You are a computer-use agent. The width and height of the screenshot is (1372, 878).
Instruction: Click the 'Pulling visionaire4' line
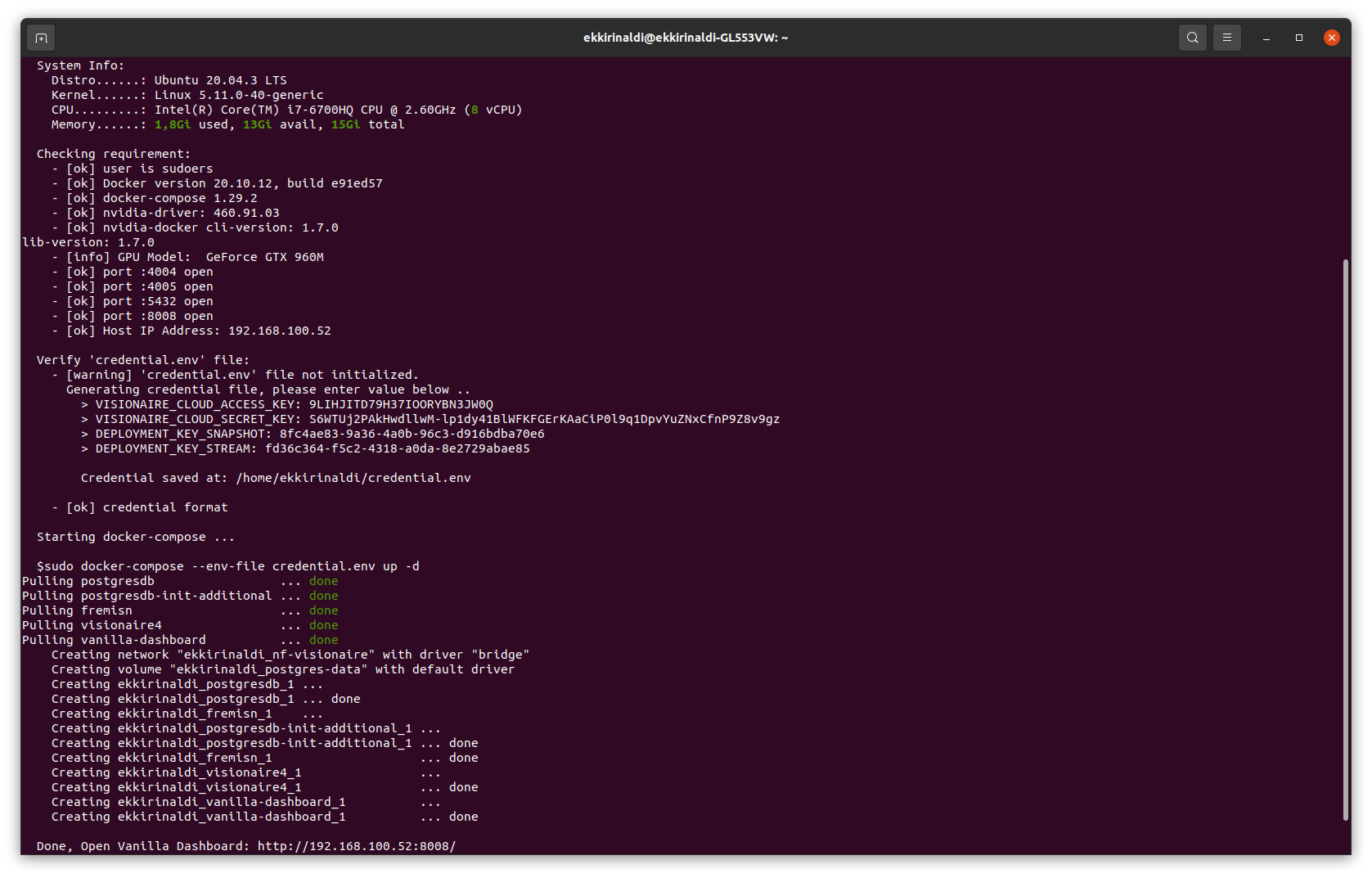click(x=180, y=625)
